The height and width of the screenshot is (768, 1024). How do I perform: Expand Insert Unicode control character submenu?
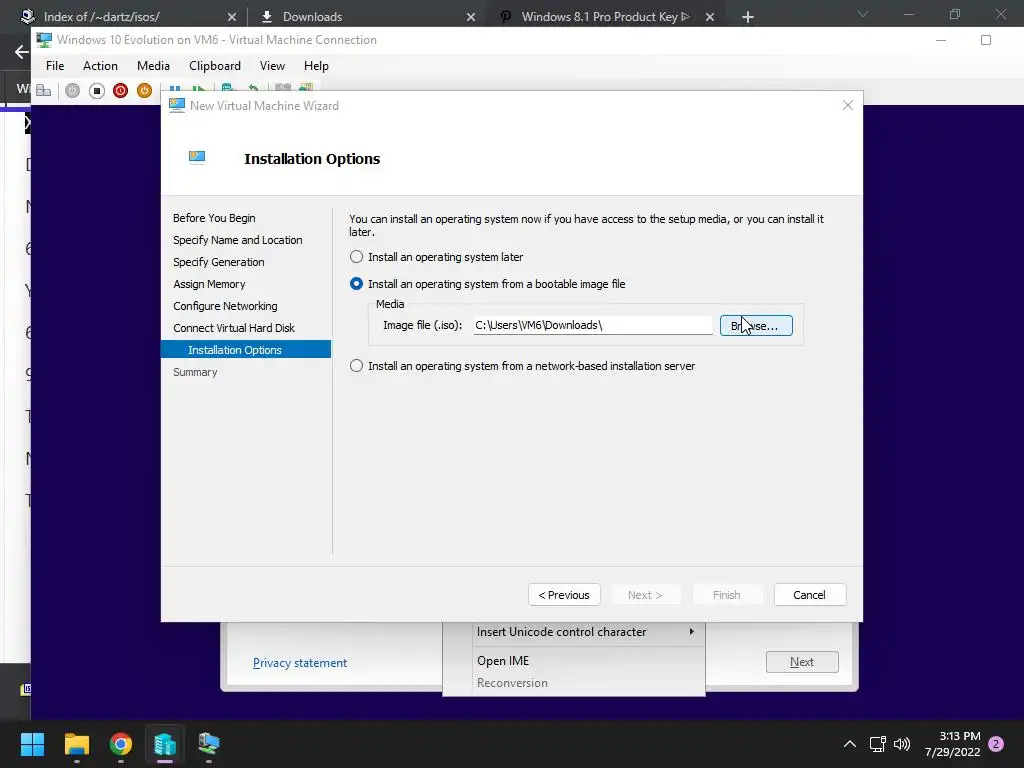pyautogui.click(x=574, y=632)
